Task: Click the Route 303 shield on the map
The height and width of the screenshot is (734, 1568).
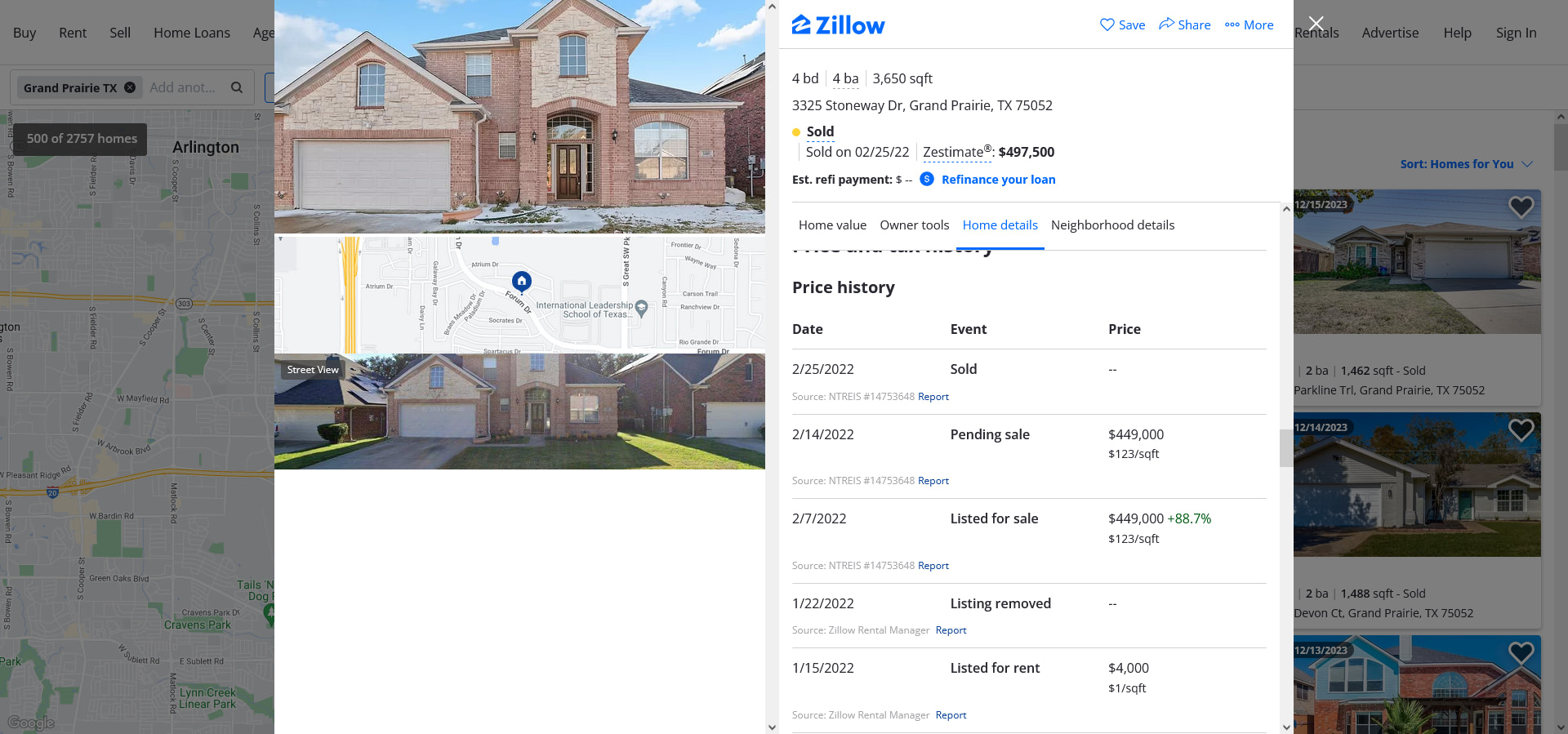Action: (185, 304)
